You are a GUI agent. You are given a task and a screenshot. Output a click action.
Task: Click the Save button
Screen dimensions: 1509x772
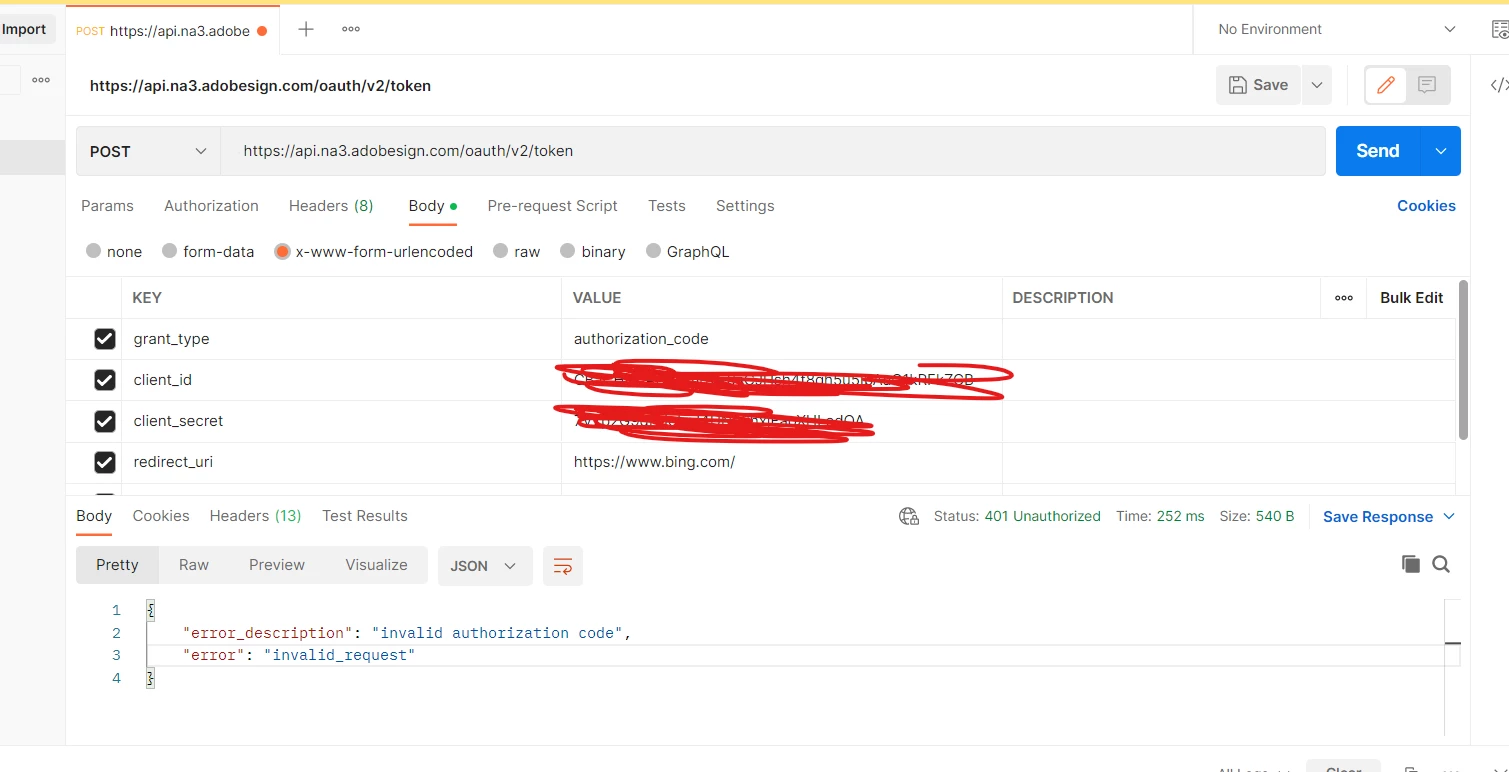click(x=1259, y=85)
